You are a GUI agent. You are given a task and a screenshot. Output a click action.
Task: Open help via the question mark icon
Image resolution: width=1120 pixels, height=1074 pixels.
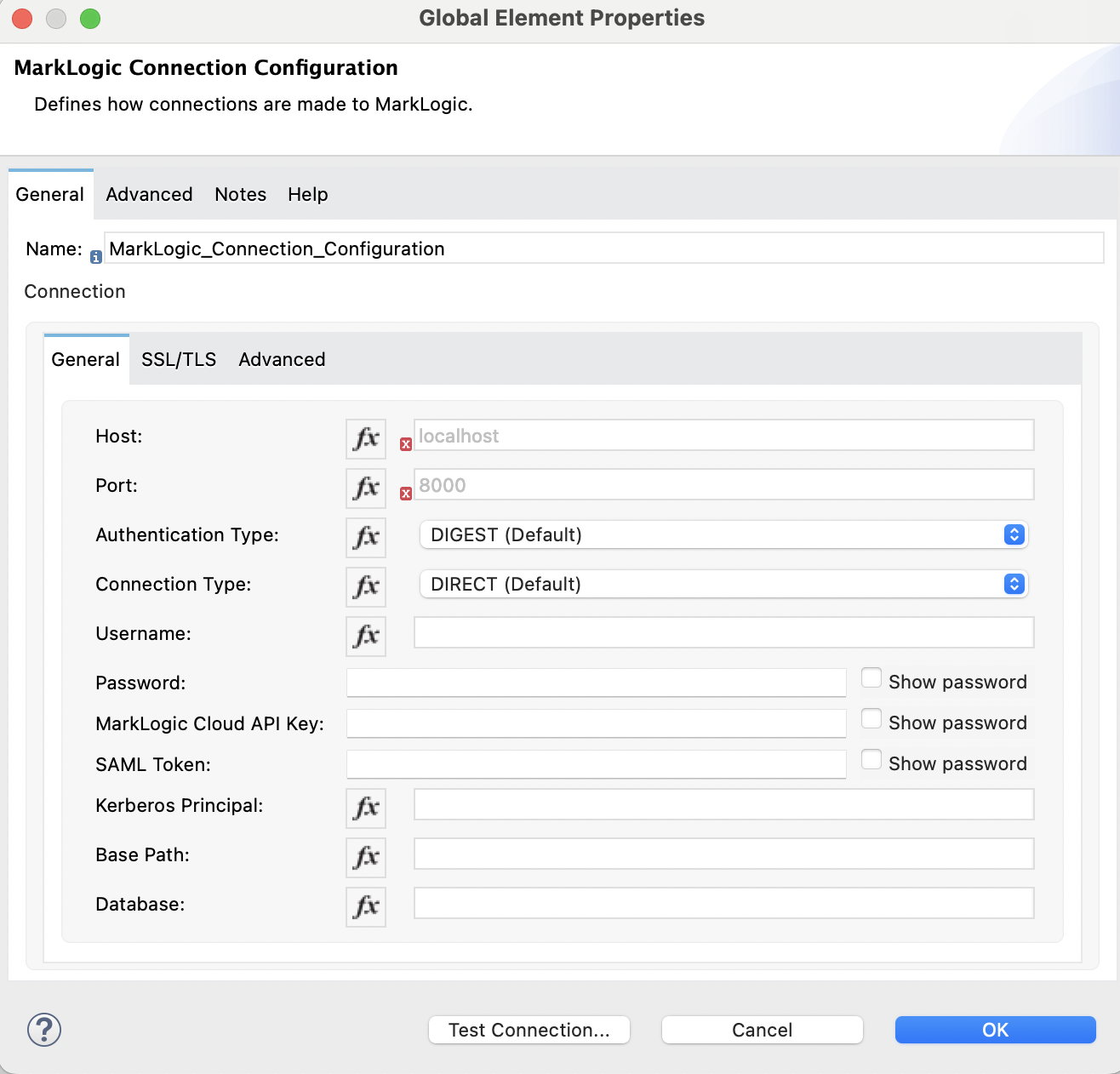tap(44, 1030)
